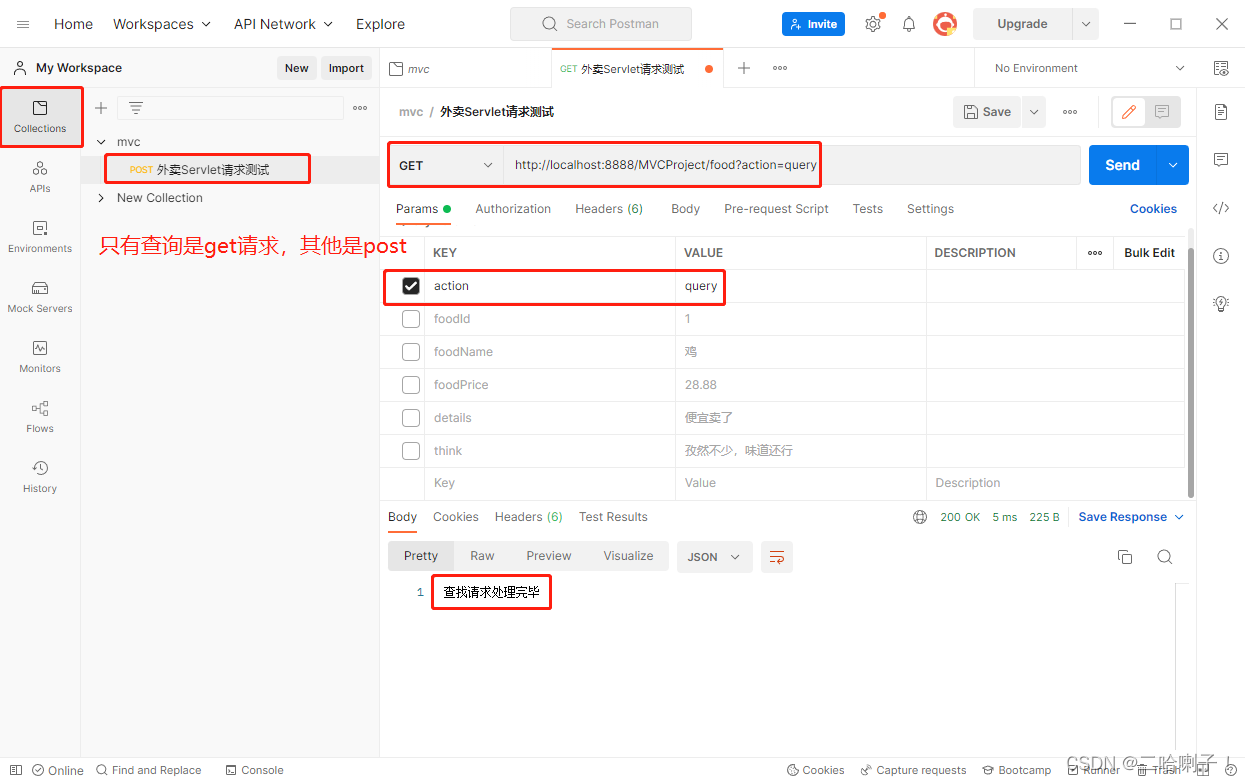Open environment quick look icon

[x=1221, y=68]
